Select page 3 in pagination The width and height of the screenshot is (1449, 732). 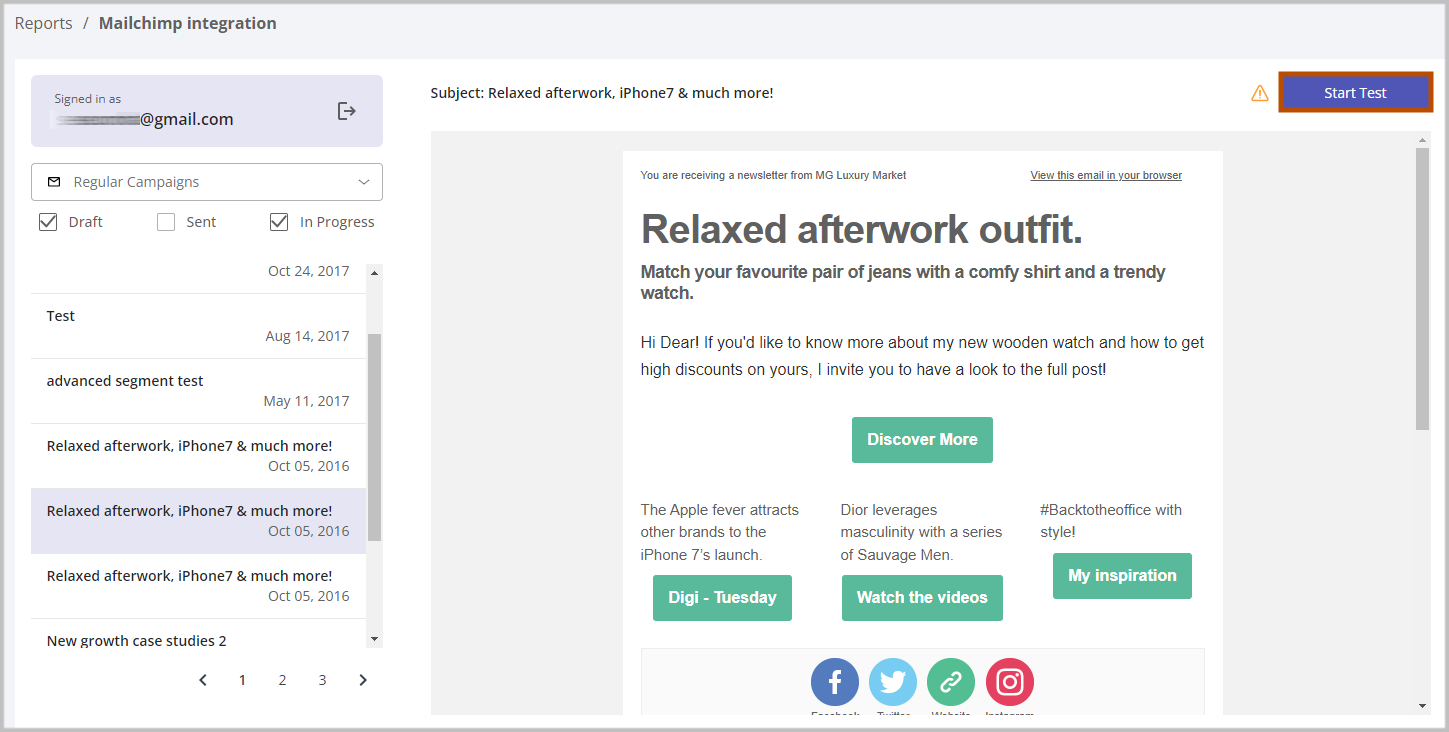[x=322, y=680]
